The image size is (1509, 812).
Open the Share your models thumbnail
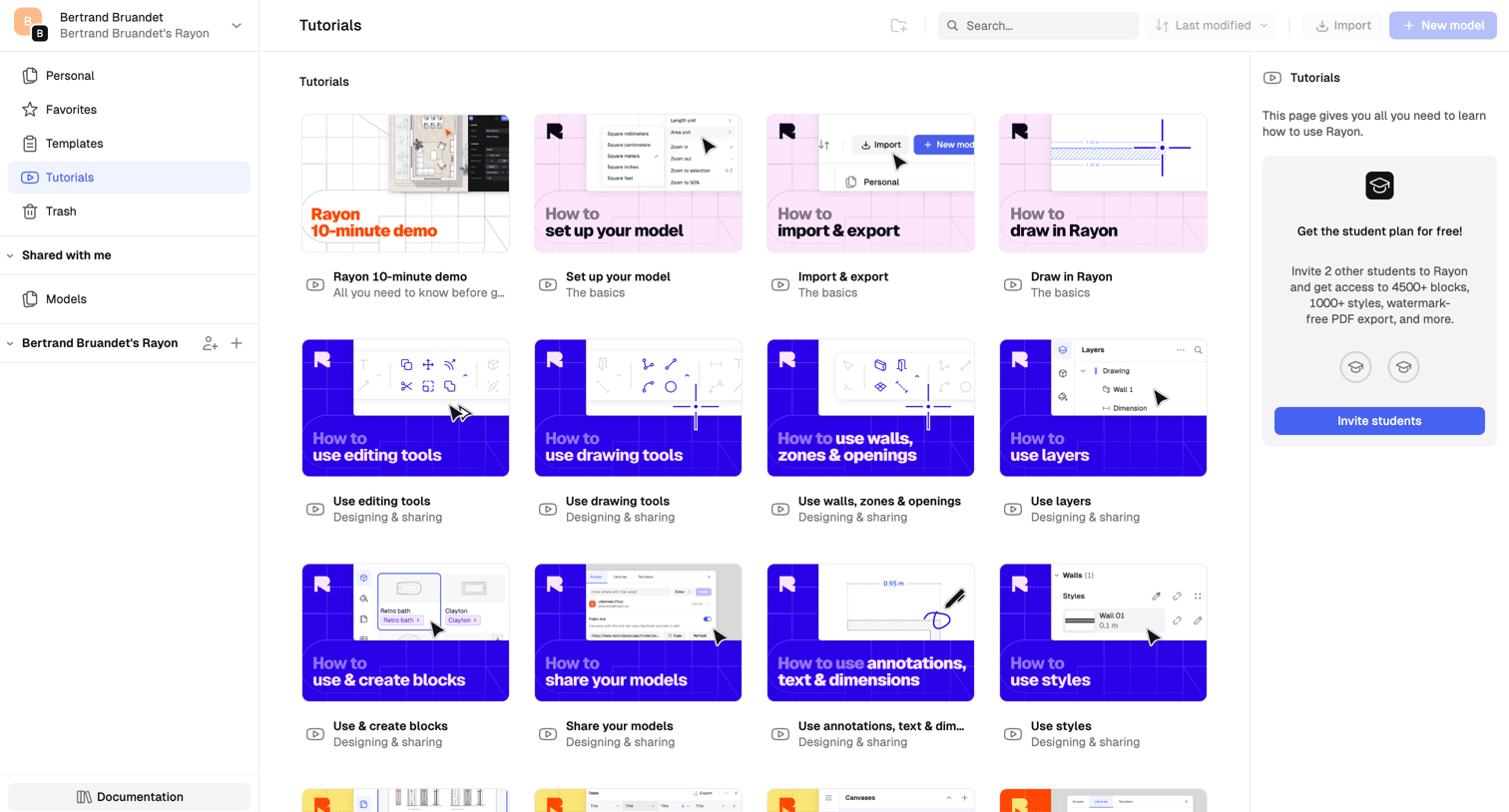click(638, 632)
